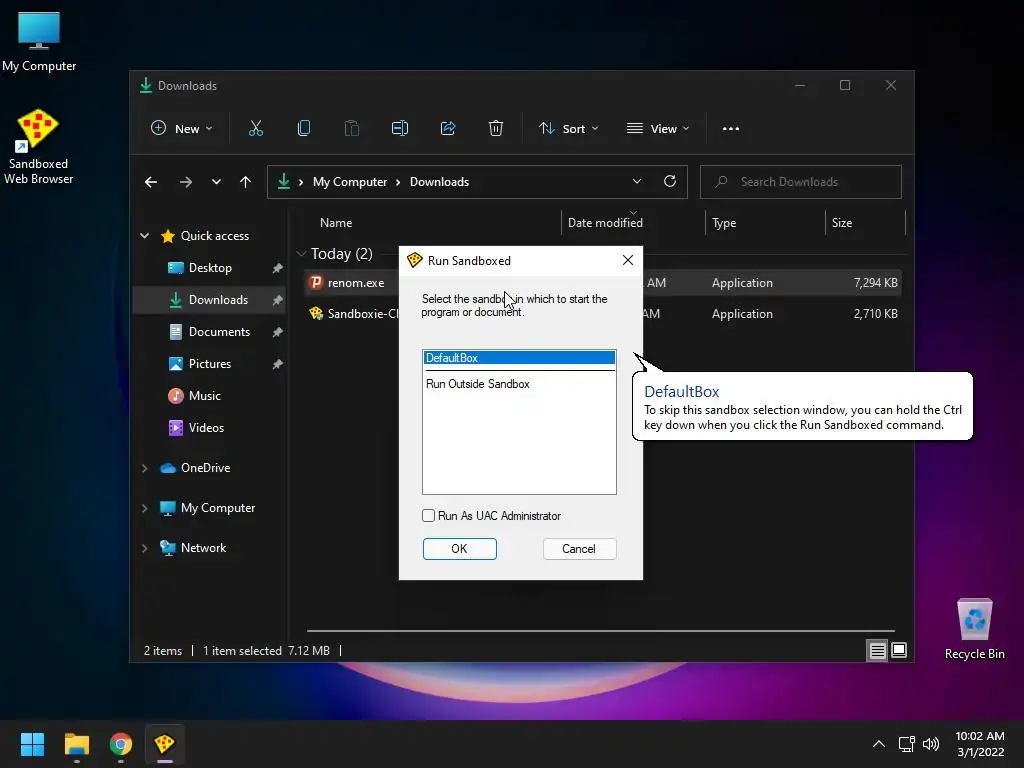Go back with the left arrow

pos(151,182)
